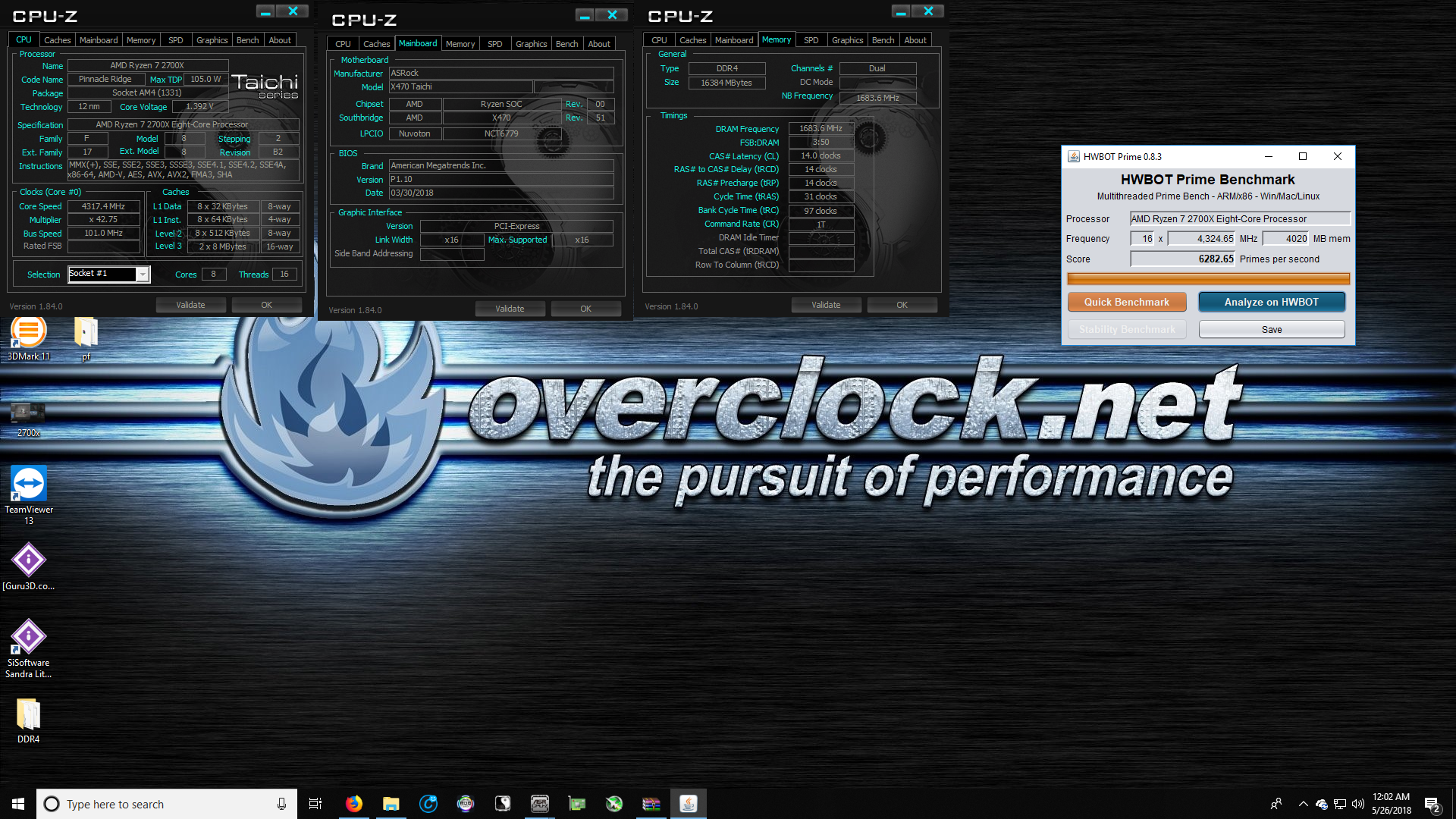Image resolution: width=1456 pixels, height=819 pixels.
Task: Click the green graphics-card taskbar icon
Action: pos(576,804)
